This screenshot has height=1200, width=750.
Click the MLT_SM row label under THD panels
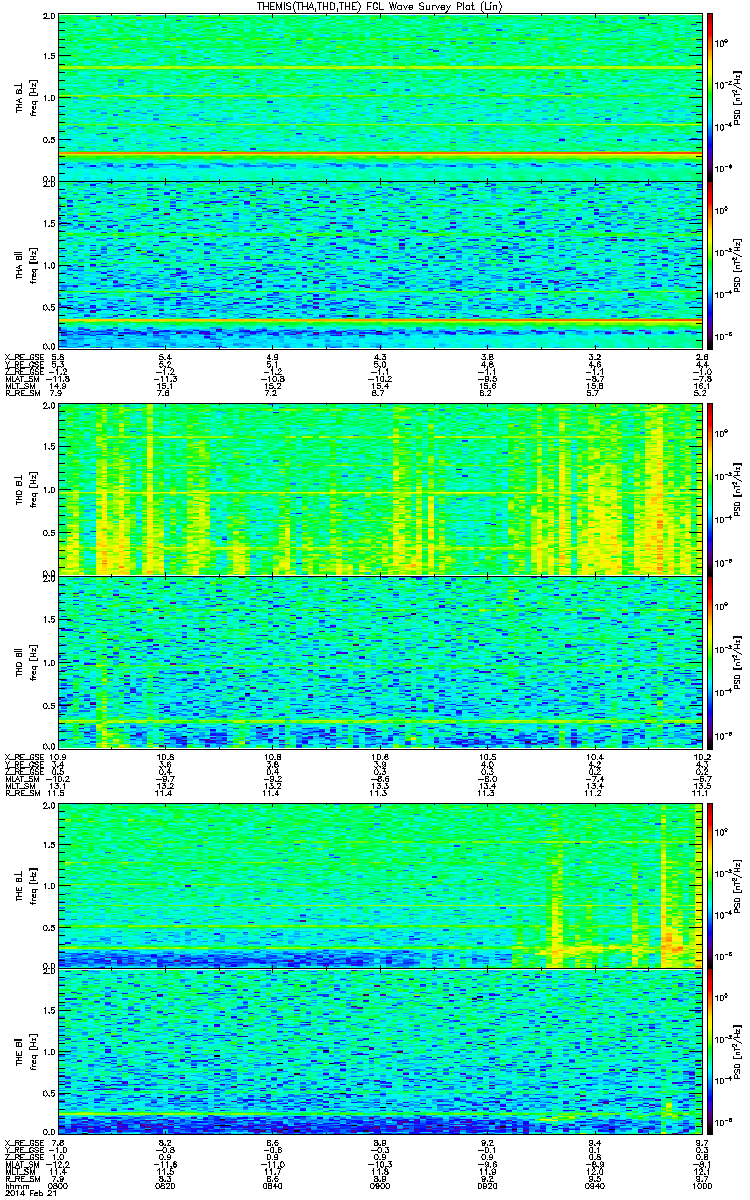(20, 785)
